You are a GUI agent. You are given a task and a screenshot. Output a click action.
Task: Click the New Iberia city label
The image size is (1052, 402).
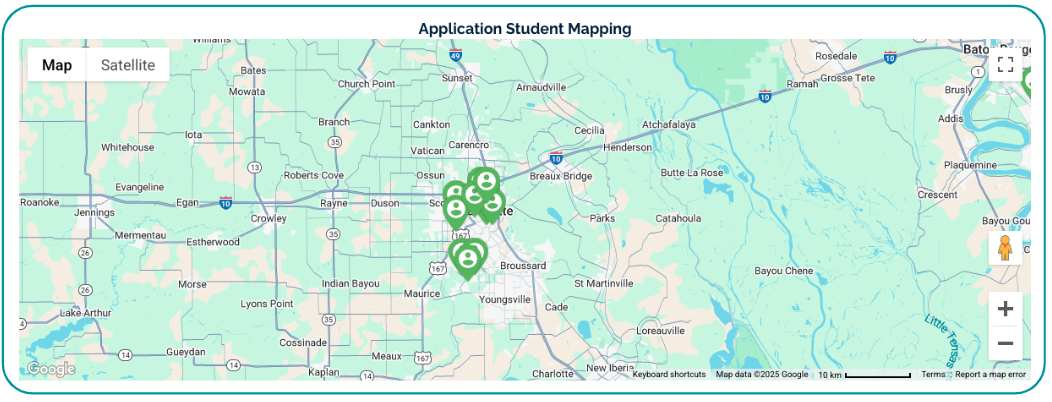coord(611,368)
